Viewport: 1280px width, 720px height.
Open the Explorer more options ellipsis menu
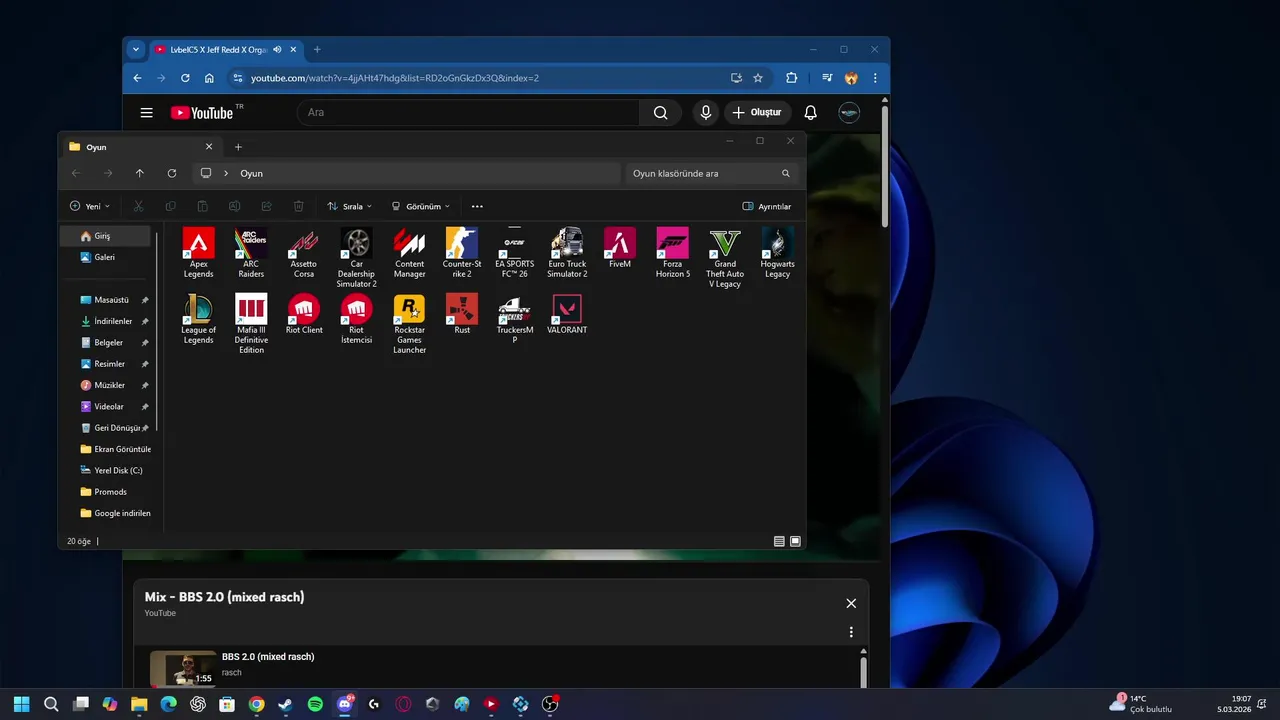pos(477,206)
